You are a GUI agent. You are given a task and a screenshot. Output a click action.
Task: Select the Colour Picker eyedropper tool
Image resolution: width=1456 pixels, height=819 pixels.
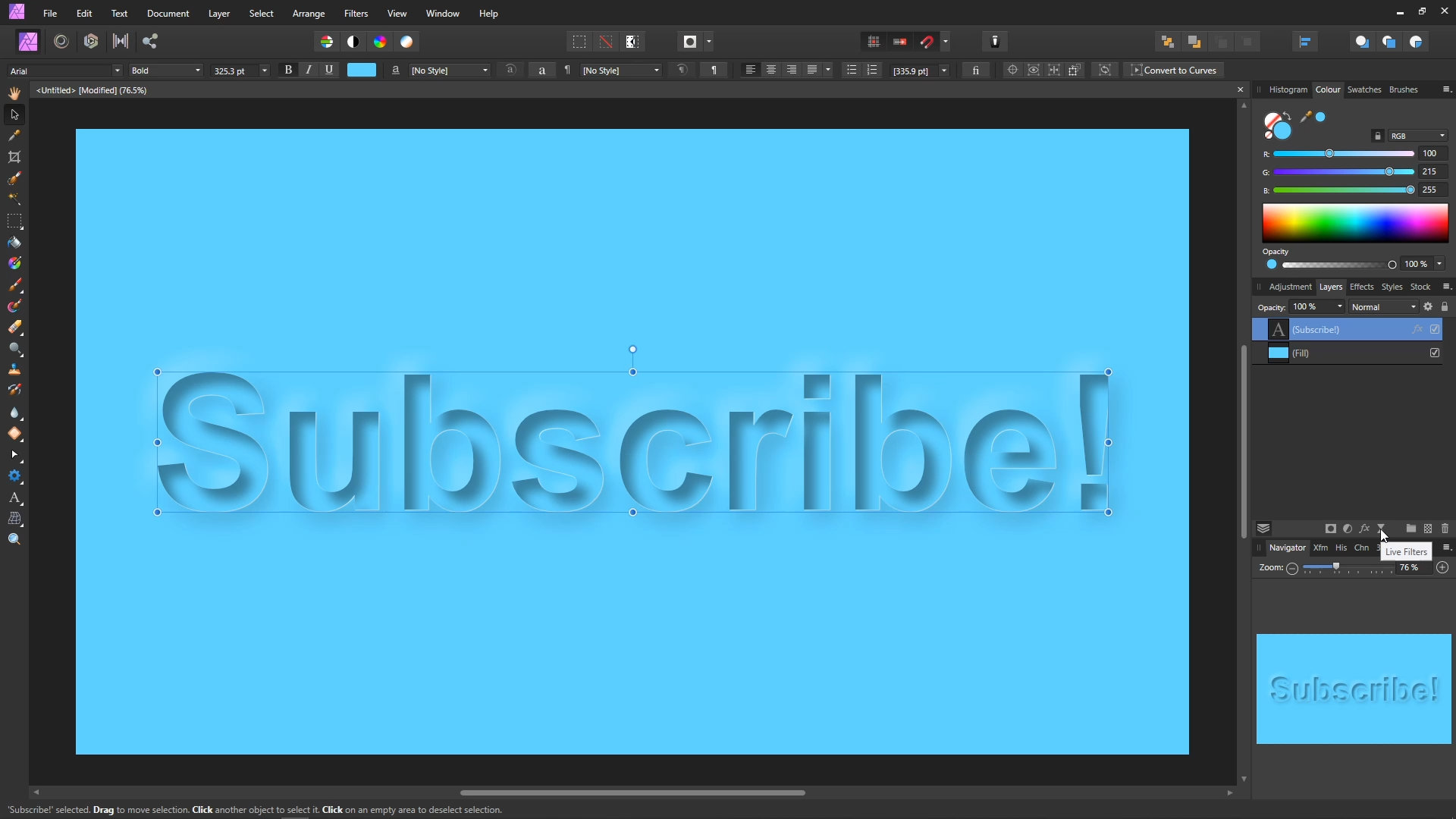click(14, 136)
